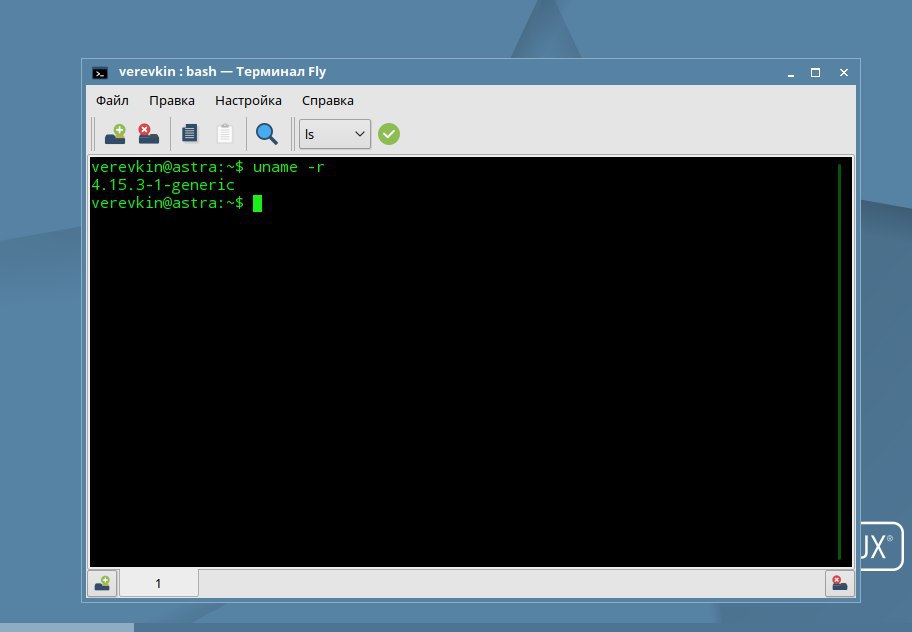The height and width of the screenshot is (632, 912).
Task: Open the Файл menu
Action: coord(112,101)
